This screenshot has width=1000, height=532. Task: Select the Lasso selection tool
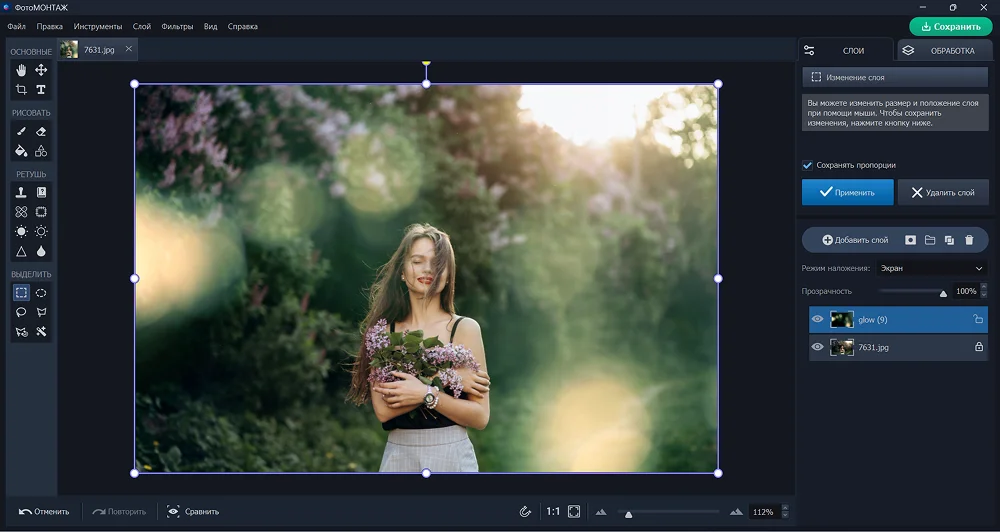click(21, 312)
